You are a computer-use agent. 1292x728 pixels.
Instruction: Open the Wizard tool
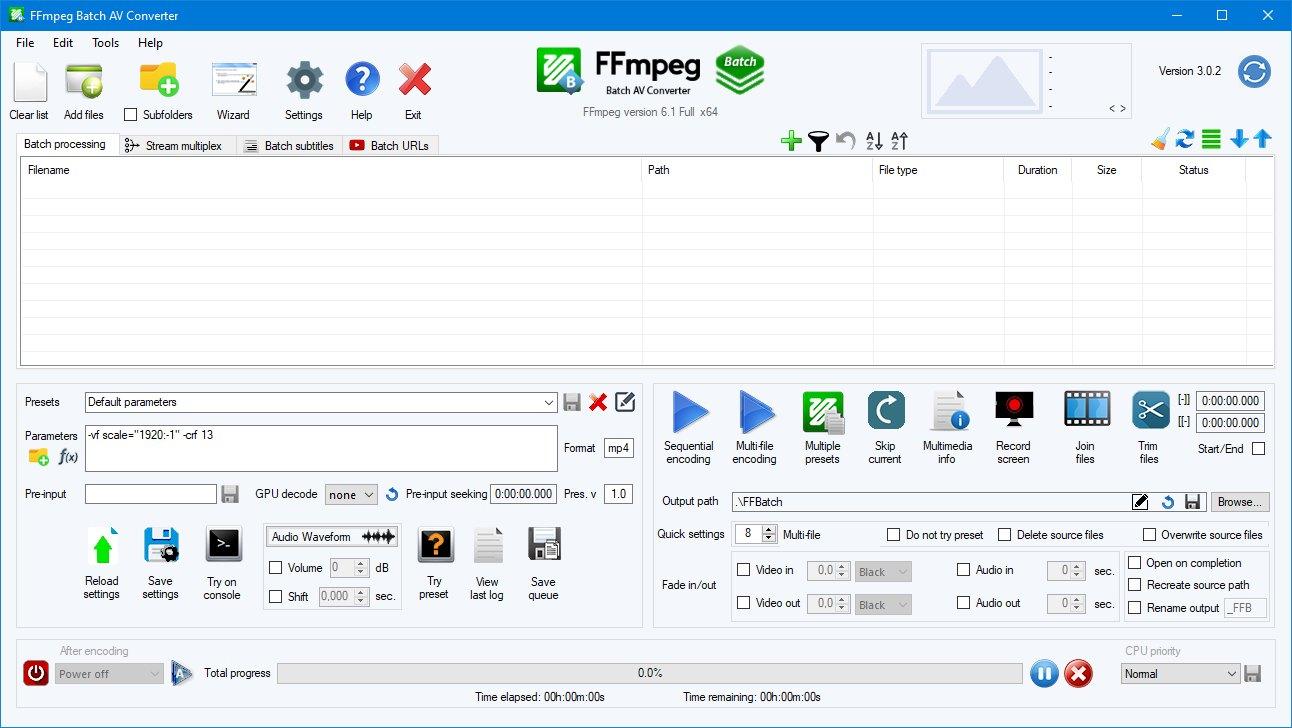[x=233, y=81]
